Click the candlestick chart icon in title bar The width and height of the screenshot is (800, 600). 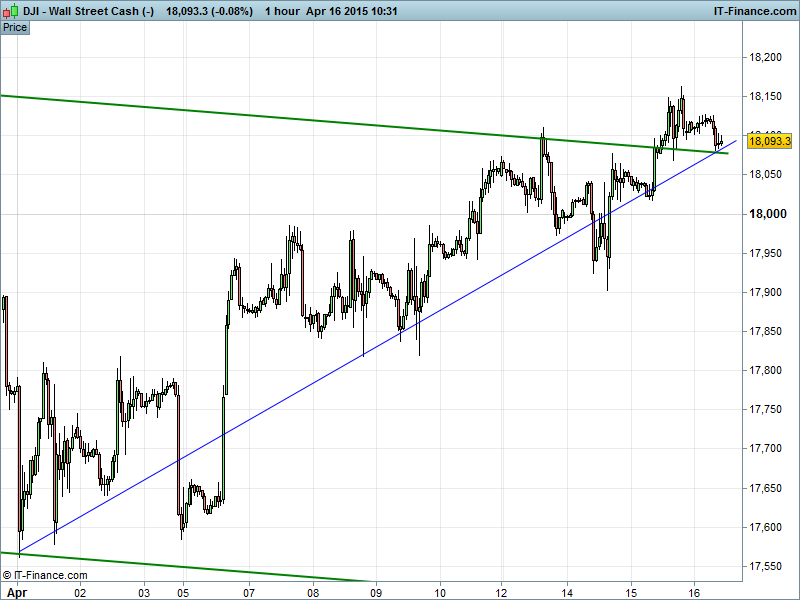point(9,10)
